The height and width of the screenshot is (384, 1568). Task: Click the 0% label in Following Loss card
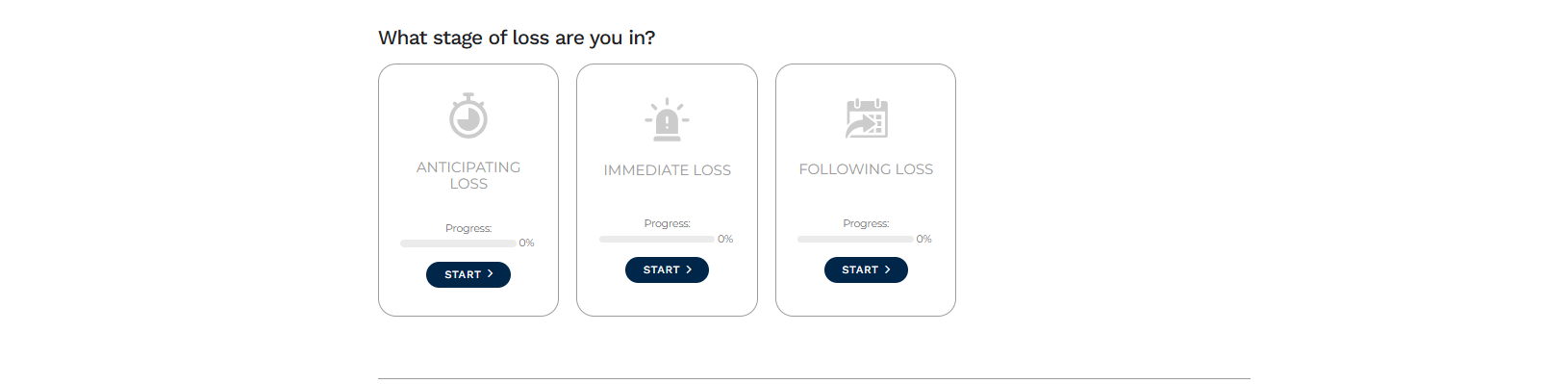pos(923,239)
